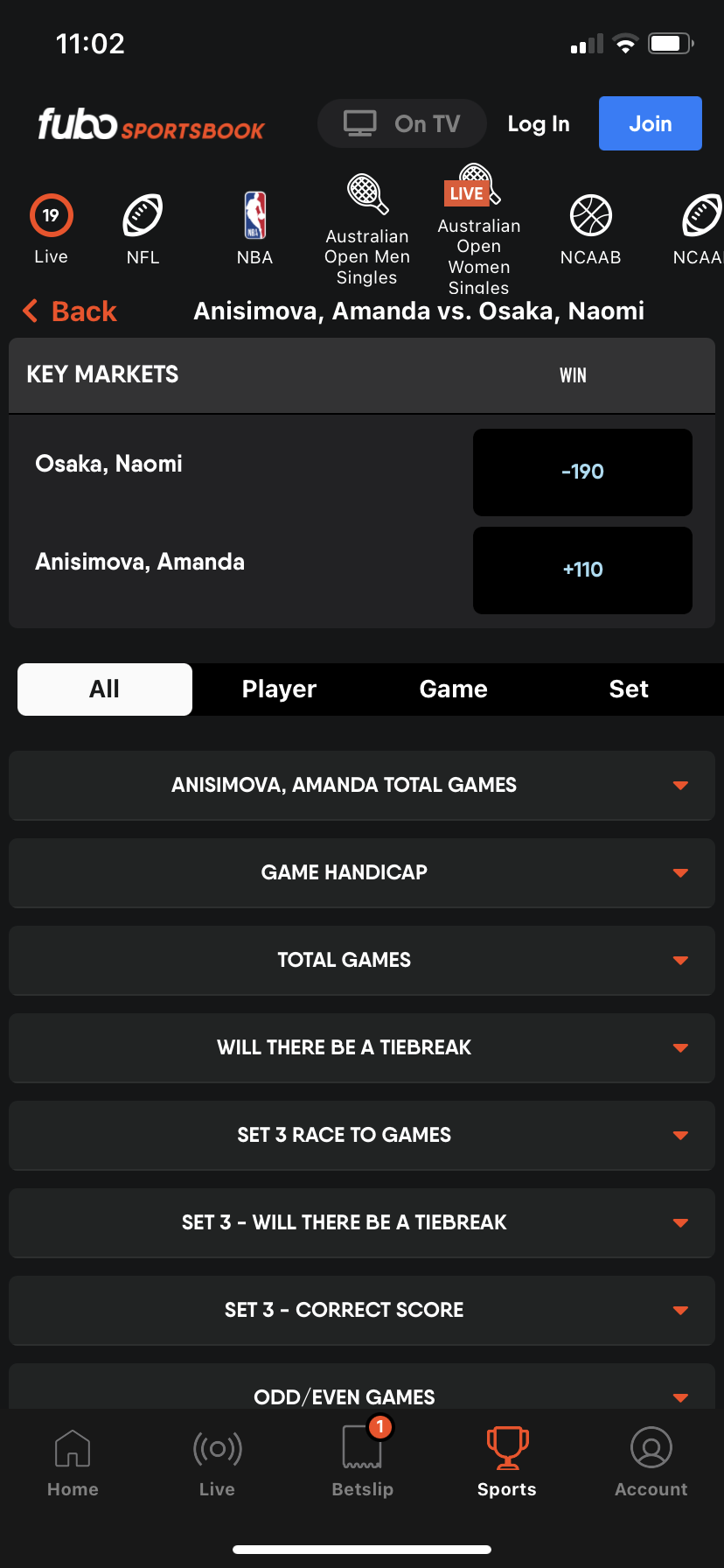
Task: Open the Betslip icon in bottom bar
Action: click(362, 1448)
